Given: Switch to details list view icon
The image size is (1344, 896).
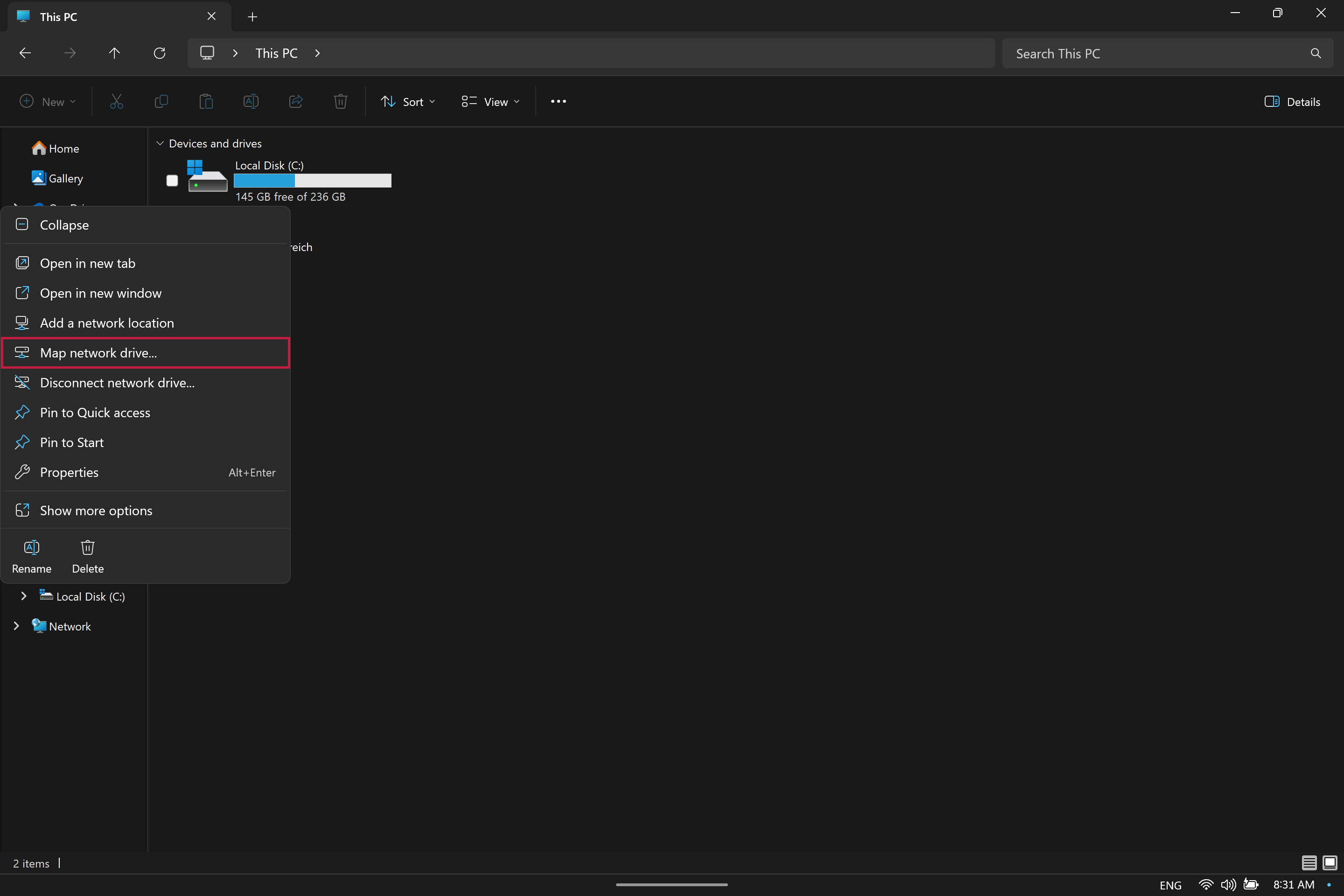Looking at the screenshot, I should click(1309, 863).
